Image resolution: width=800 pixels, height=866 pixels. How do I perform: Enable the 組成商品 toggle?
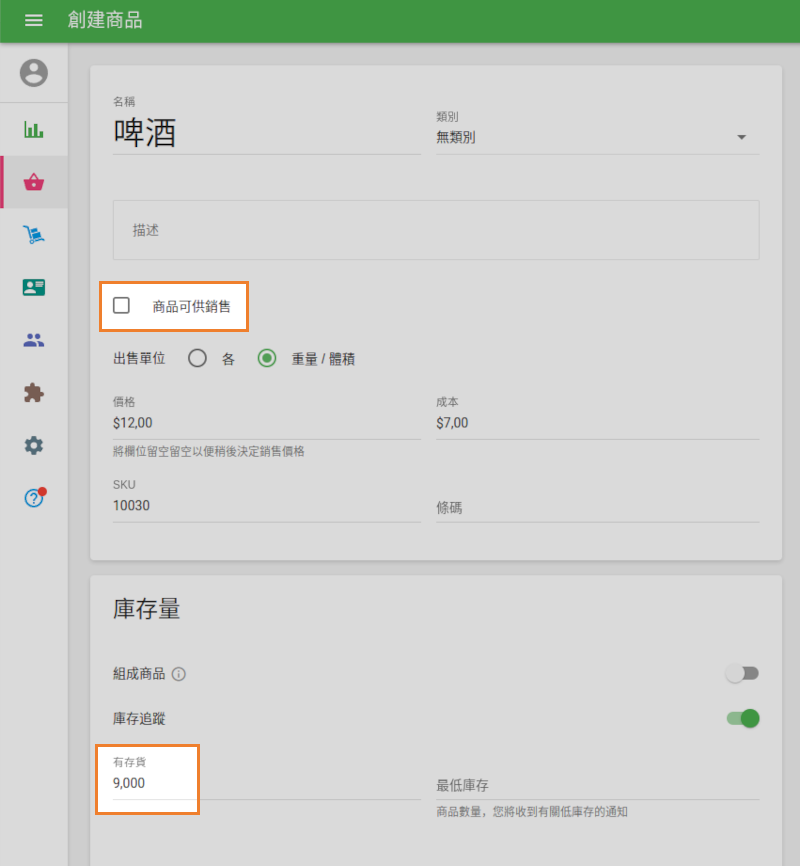coord(741,674)
